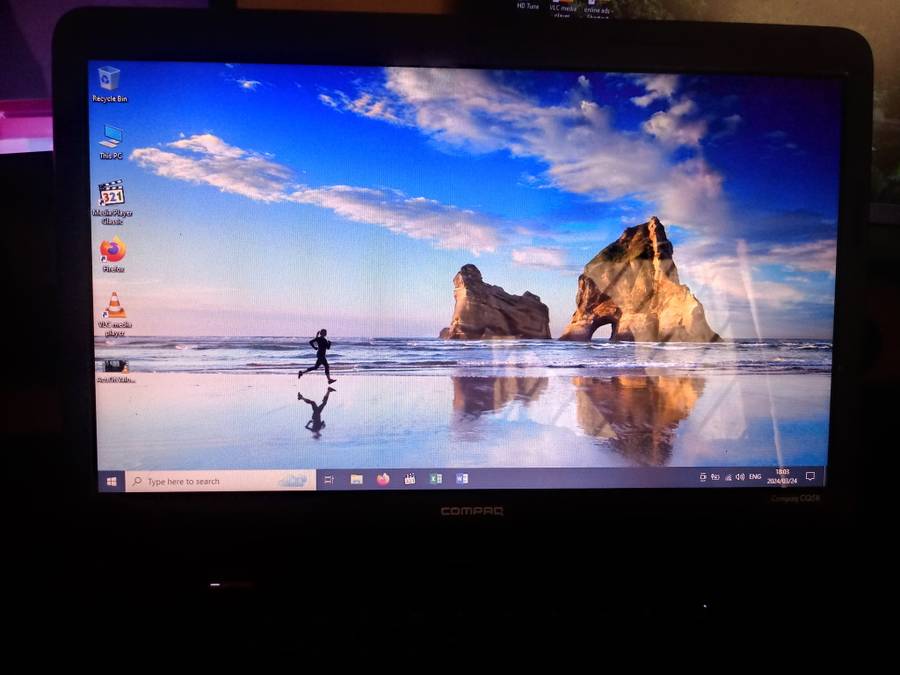Select the VLC media player desktop shortcut
900x675 pixels.
coord(115,306)
